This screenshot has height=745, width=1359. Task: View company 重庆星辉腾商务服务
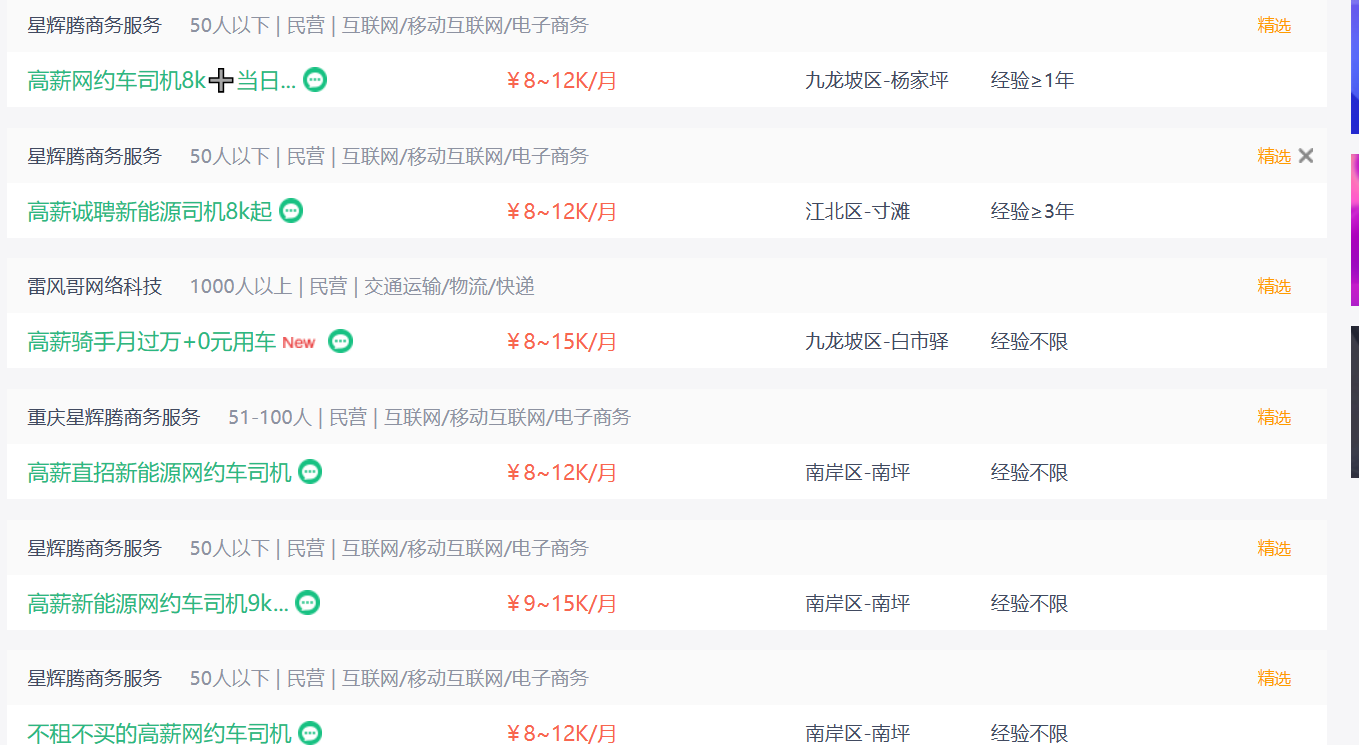[114, 417]
